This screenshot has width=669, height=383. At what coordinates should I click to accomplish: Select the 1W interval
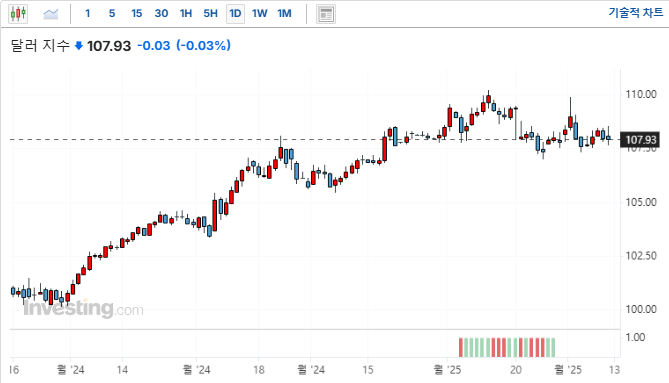259,13
